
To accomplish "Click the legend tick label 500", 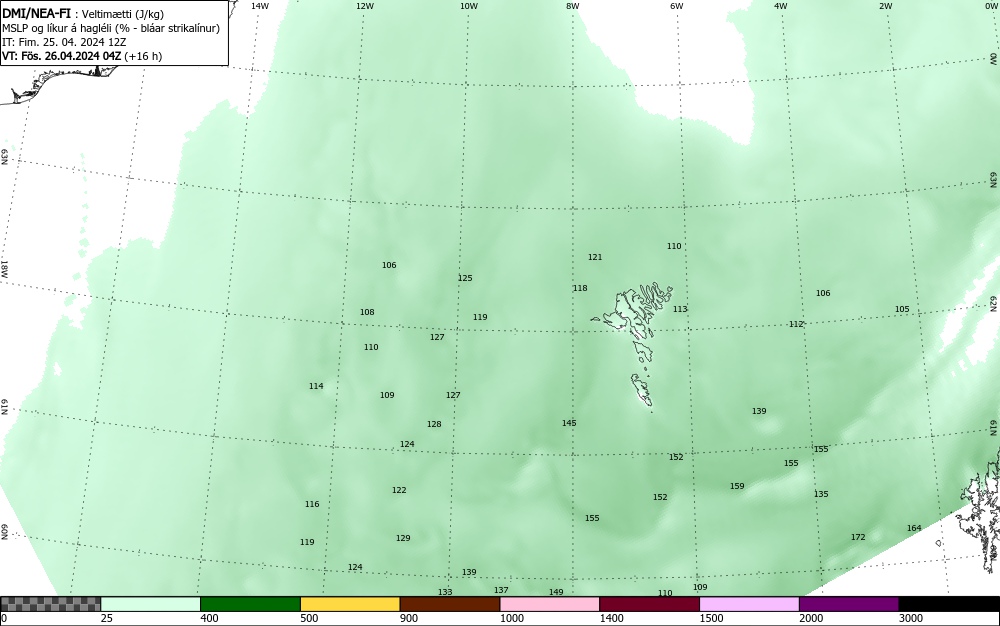I will [309, 618].
